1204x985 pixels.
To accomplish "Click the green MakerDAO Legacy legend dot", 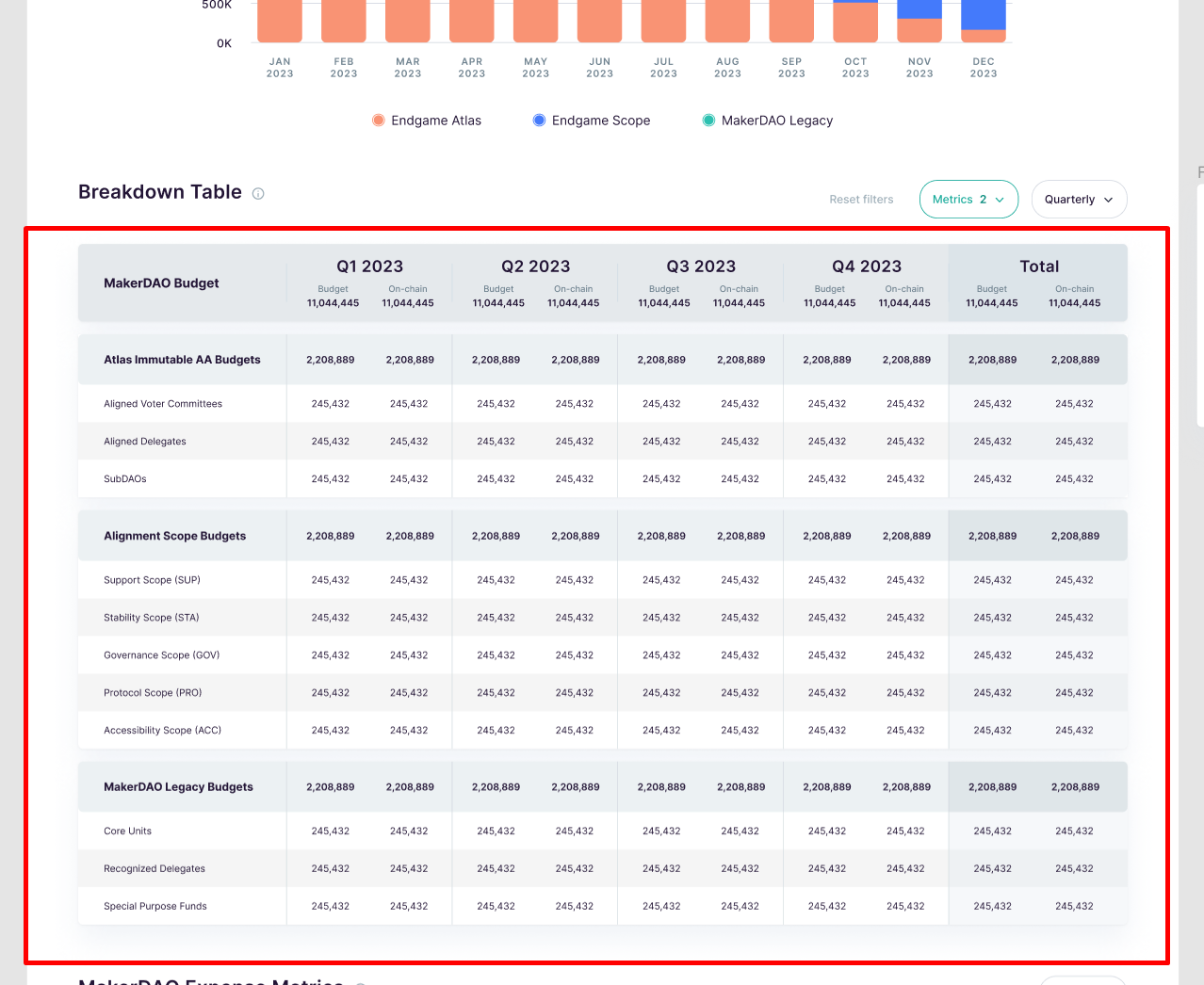I will (x=708, y=121).
